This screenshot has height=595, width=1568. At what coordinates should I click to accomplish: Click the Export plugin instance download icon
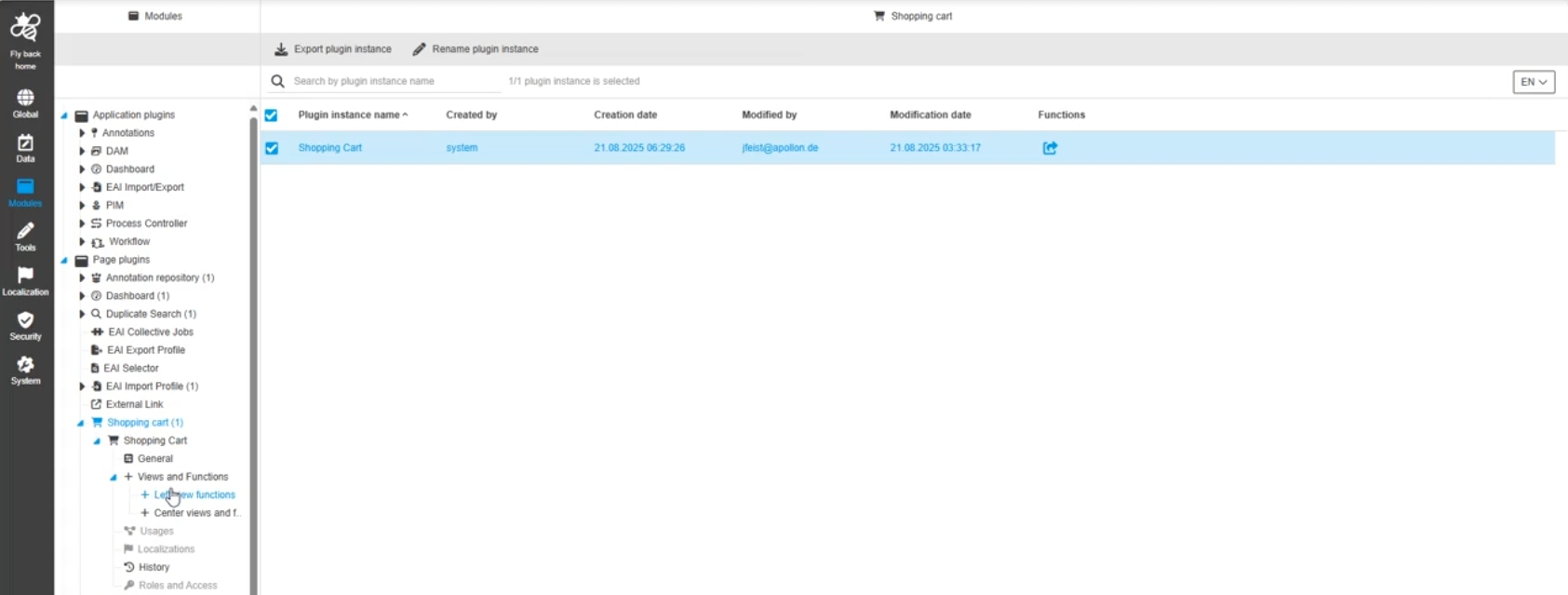281,49
